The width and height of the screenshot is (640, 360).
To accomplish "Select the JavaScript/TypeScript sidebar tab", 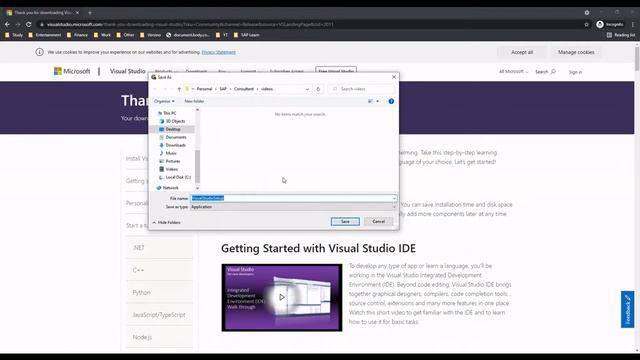I will click(x=159, y=315).
